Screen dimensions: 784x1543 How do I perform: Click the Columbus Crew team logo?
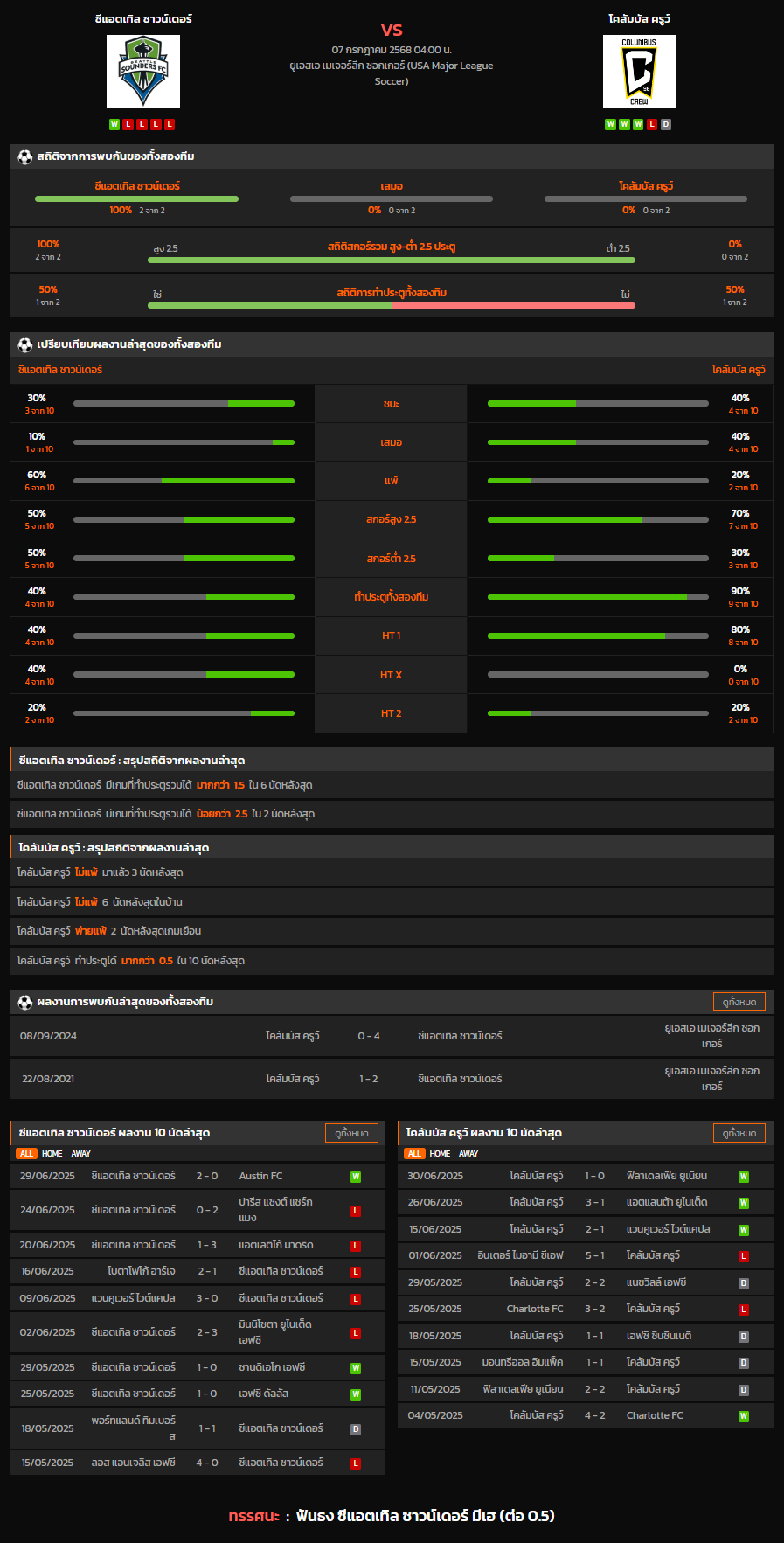tap(639, 71)
